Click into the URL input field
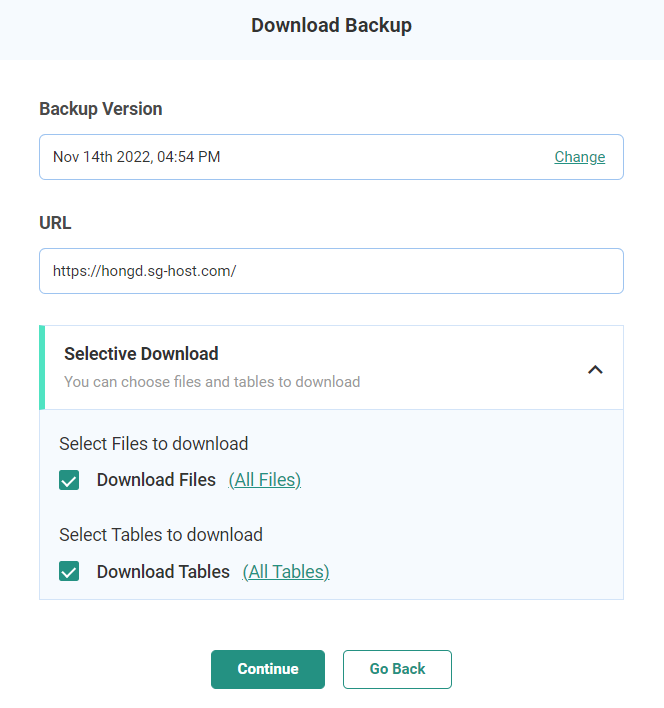 (331, 271)
